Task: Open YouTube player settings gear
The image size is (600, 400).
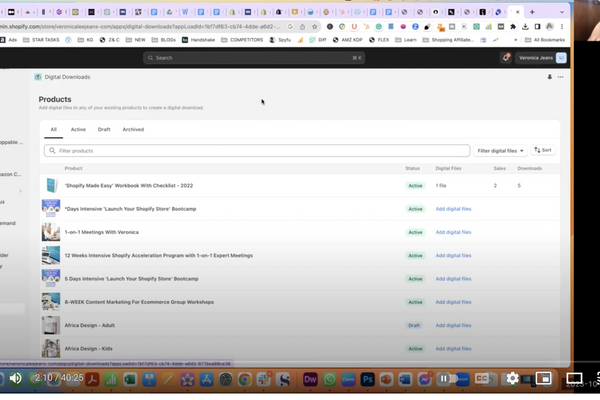Action: pos(512,379)
